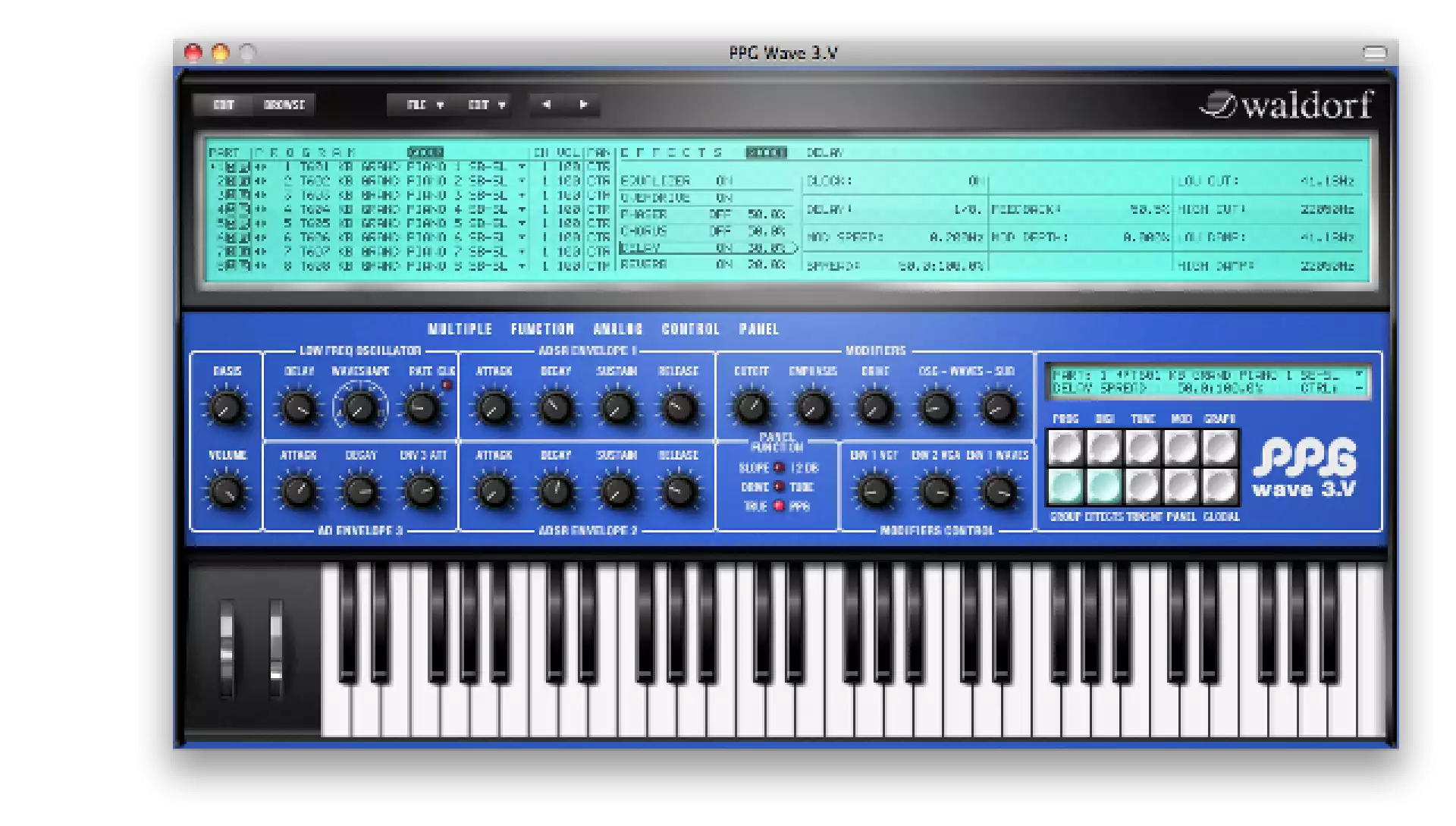Go to next program with right arrow
1456x826 pixels.
583,105
